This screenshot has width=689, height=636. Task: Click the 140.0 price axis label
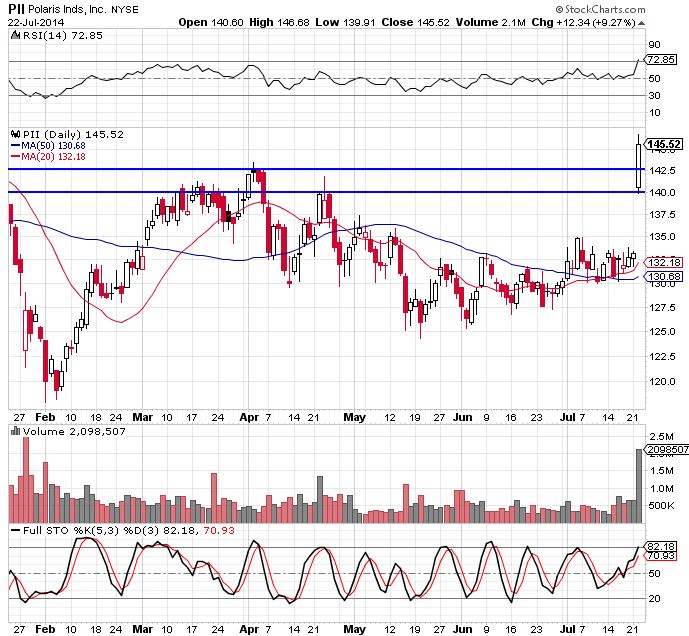point(662,192)
